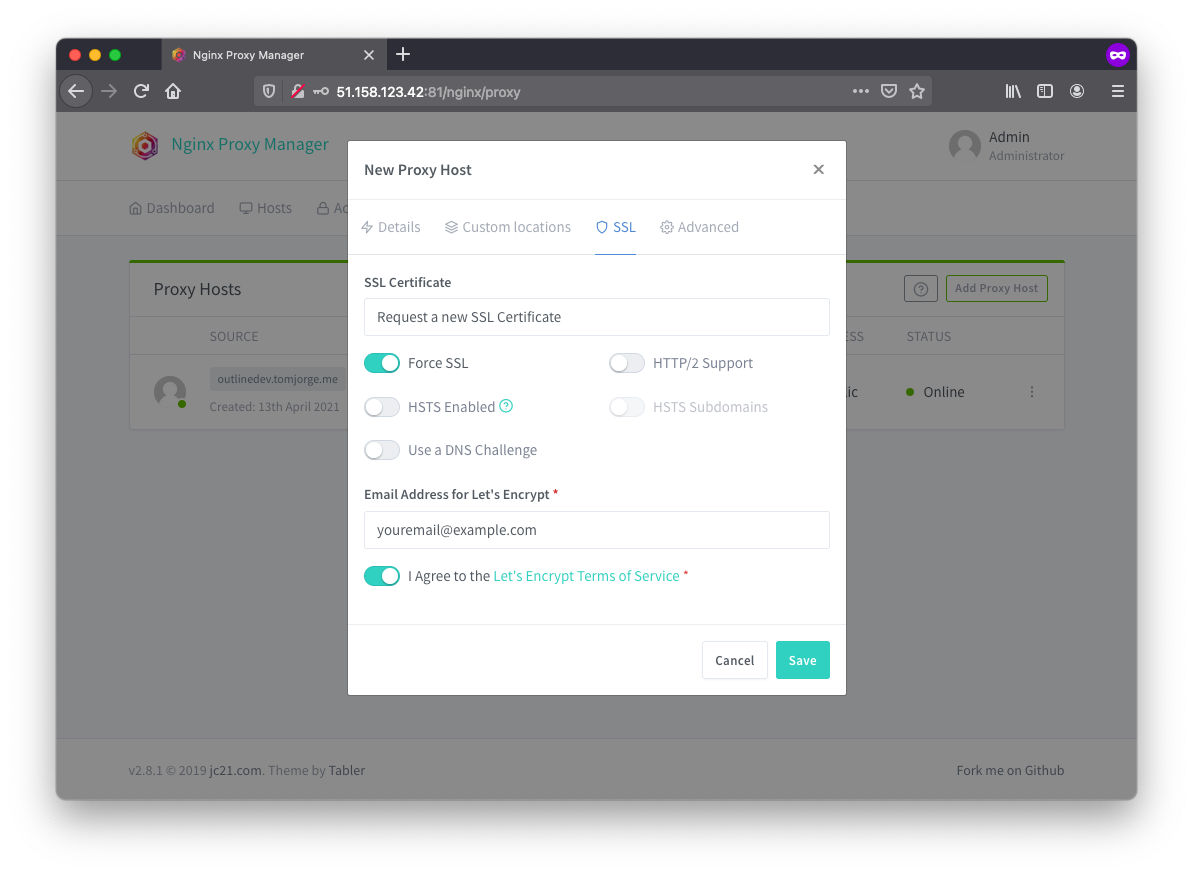1193x874 pixels.
Task: Toggle the sidebar icon in toolbar
Action: tap(1045, 91)
